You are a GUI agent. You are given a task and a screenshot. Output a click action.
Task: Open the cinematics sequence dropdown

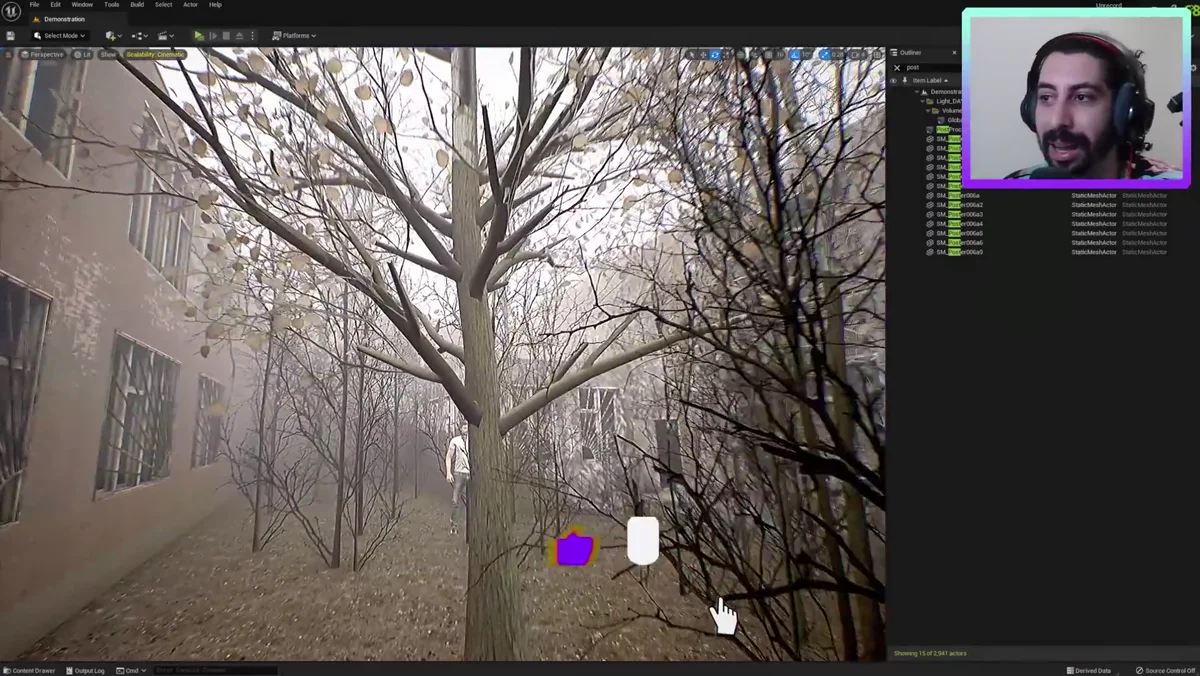(x=166, y=36)
